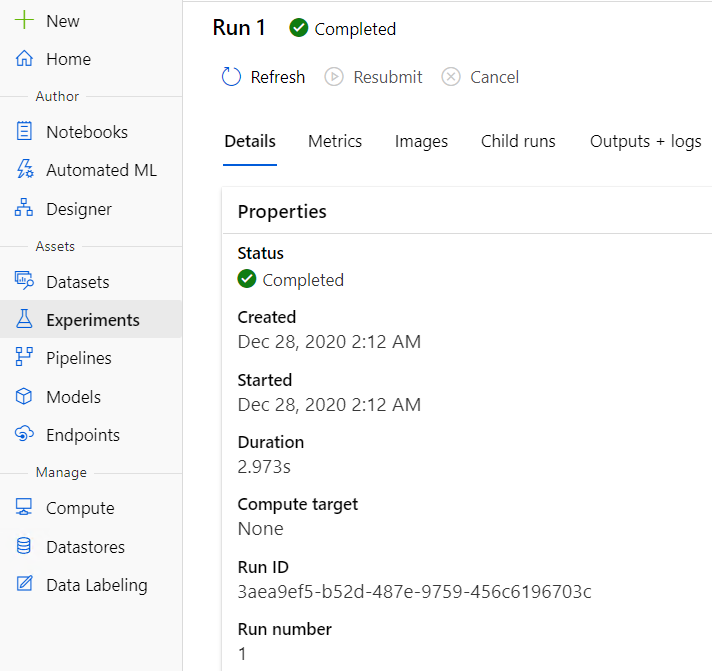
Task: Click the Cancel button label
Action: point(494,77)
